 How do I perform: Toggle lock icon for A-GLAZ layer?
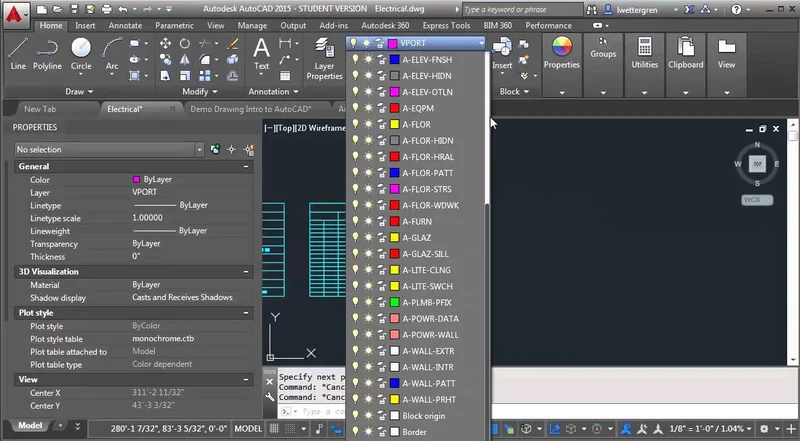382,238
